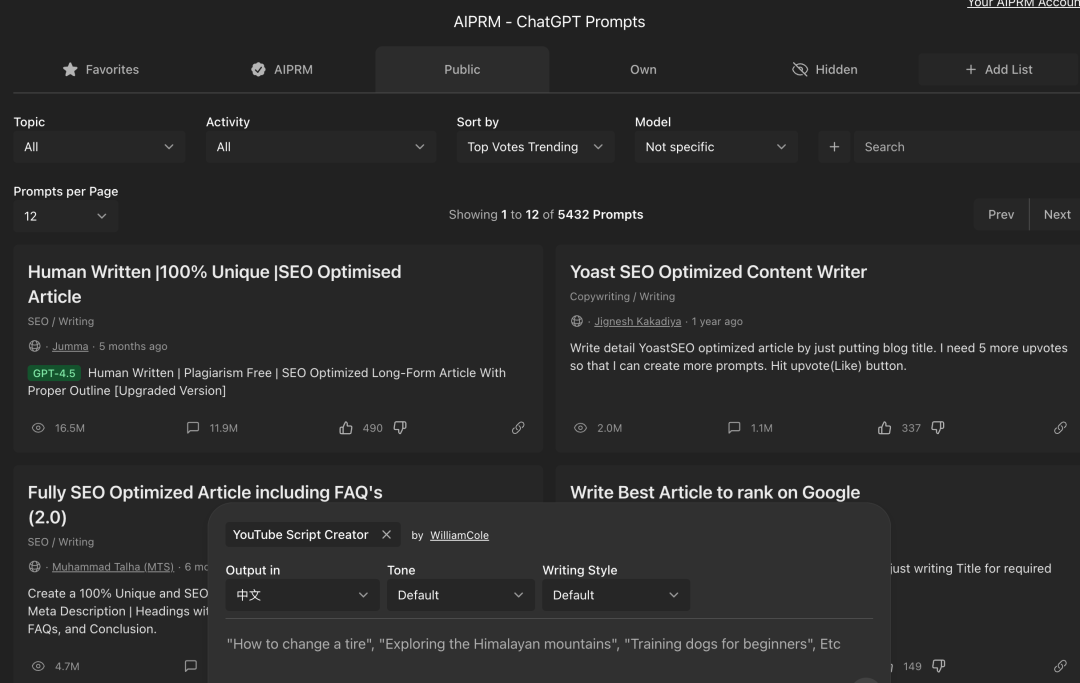Open the Hidden prompts tab
The height and width of the screenshot is (683, 1080).
(x=824, y=70)
